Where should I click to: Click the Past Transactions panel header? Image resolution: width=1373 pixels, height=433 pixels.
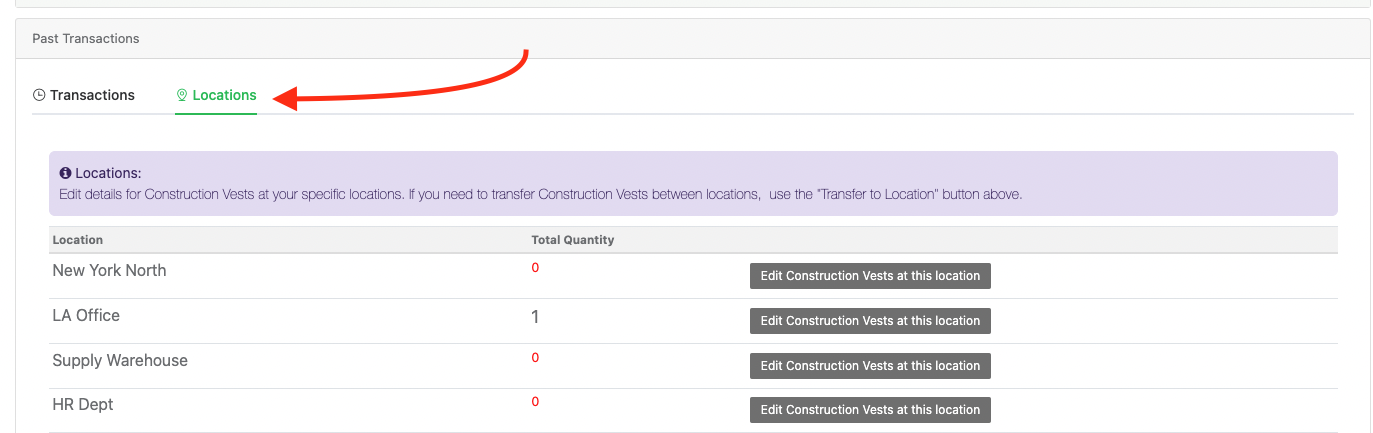(x=86, y=39)
